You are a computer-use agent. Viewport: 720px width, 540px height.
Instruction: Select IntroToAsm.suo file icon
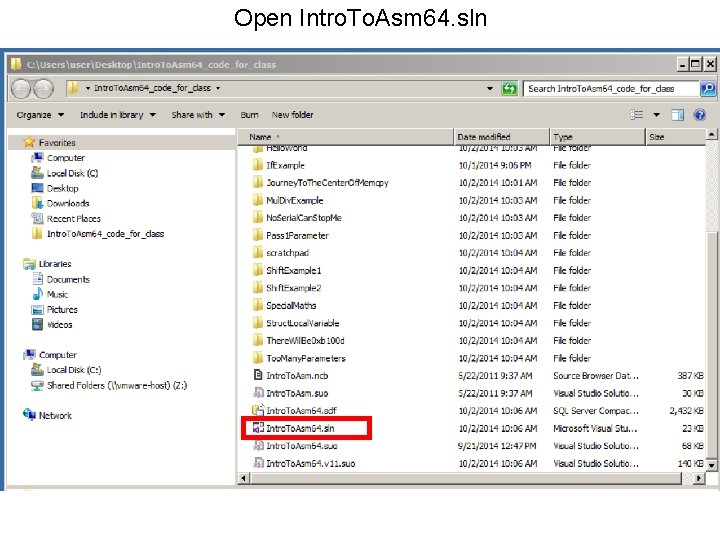pyautogui.click(x=258, y=393)
